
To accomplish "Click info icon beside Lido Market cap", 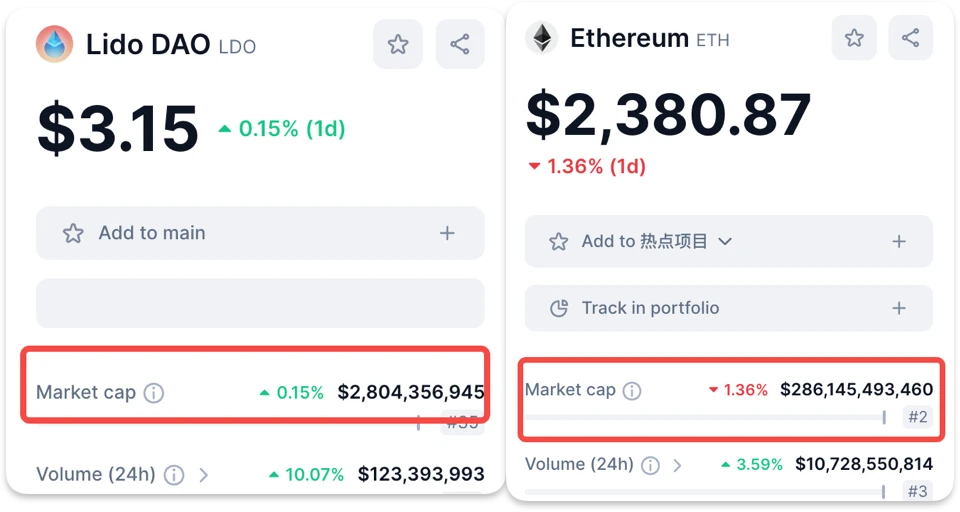I will (153, 393).
